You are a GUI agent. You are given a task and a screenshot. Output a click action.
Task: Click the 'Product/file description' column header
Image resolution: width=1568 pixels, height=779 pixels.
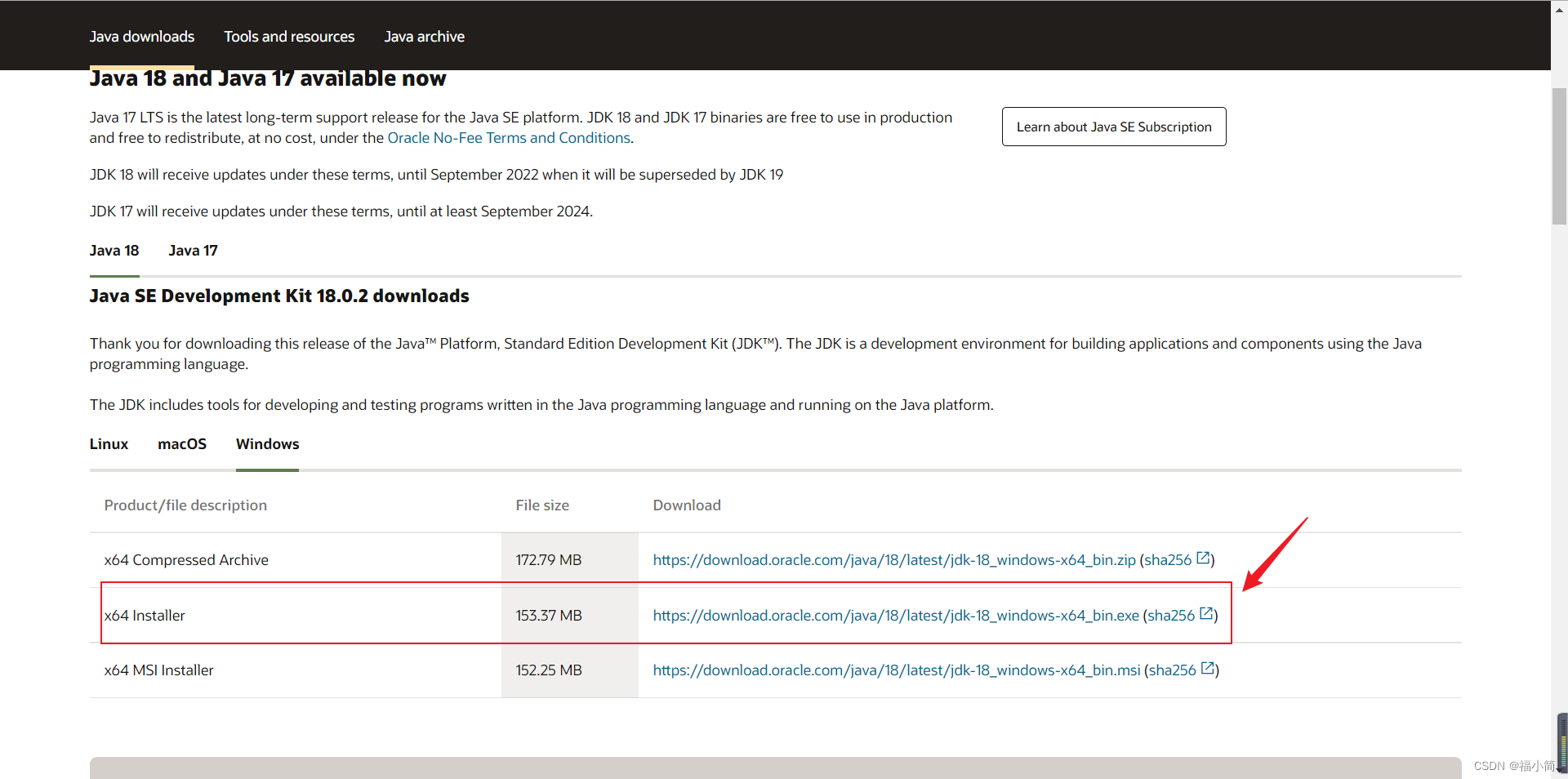[185, 505]
